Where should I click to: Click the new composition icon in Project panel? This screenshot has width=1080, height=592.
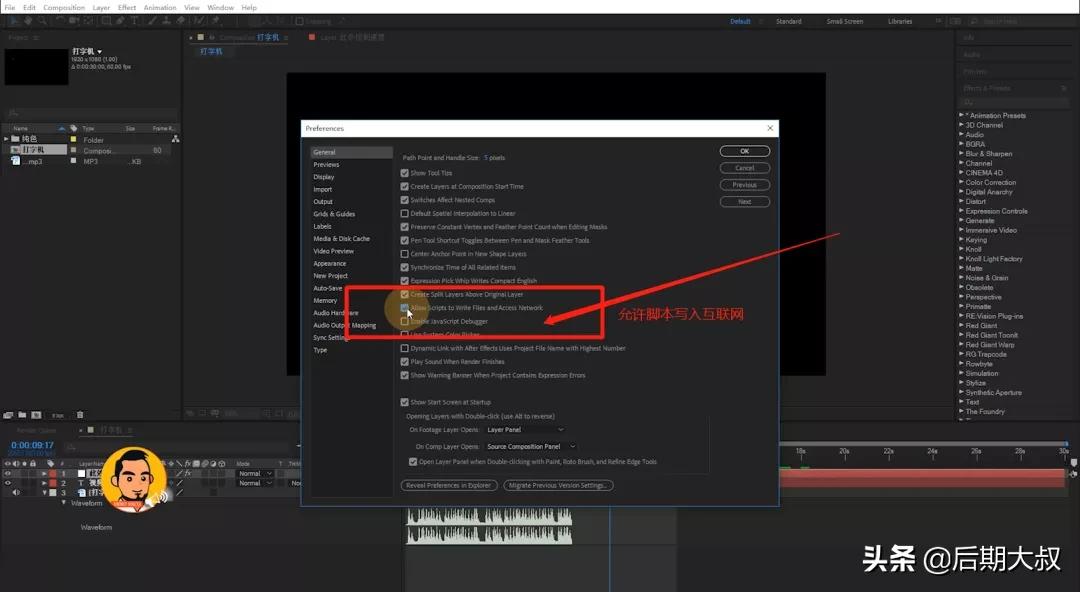pos(37,415)
